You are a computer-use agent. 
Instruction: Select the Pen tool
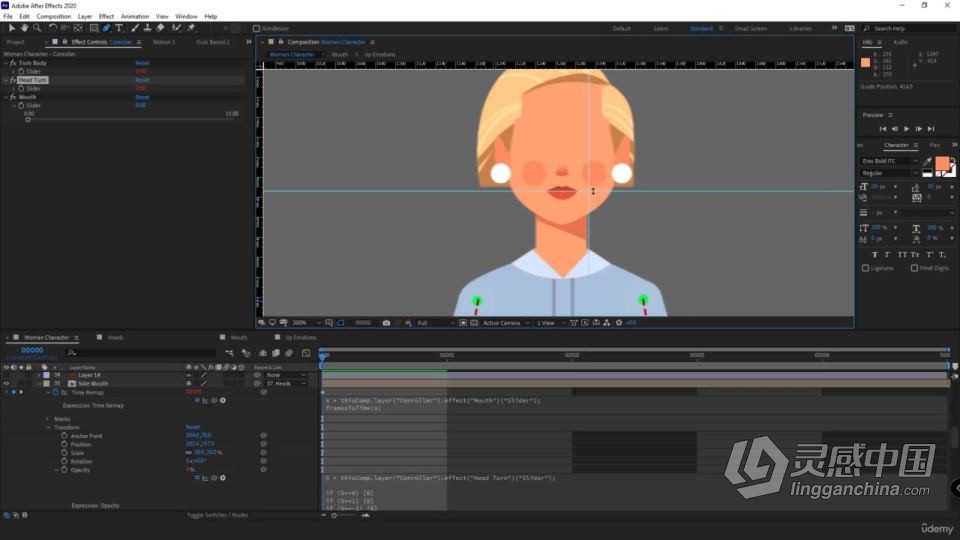click(x=107, y=28)
